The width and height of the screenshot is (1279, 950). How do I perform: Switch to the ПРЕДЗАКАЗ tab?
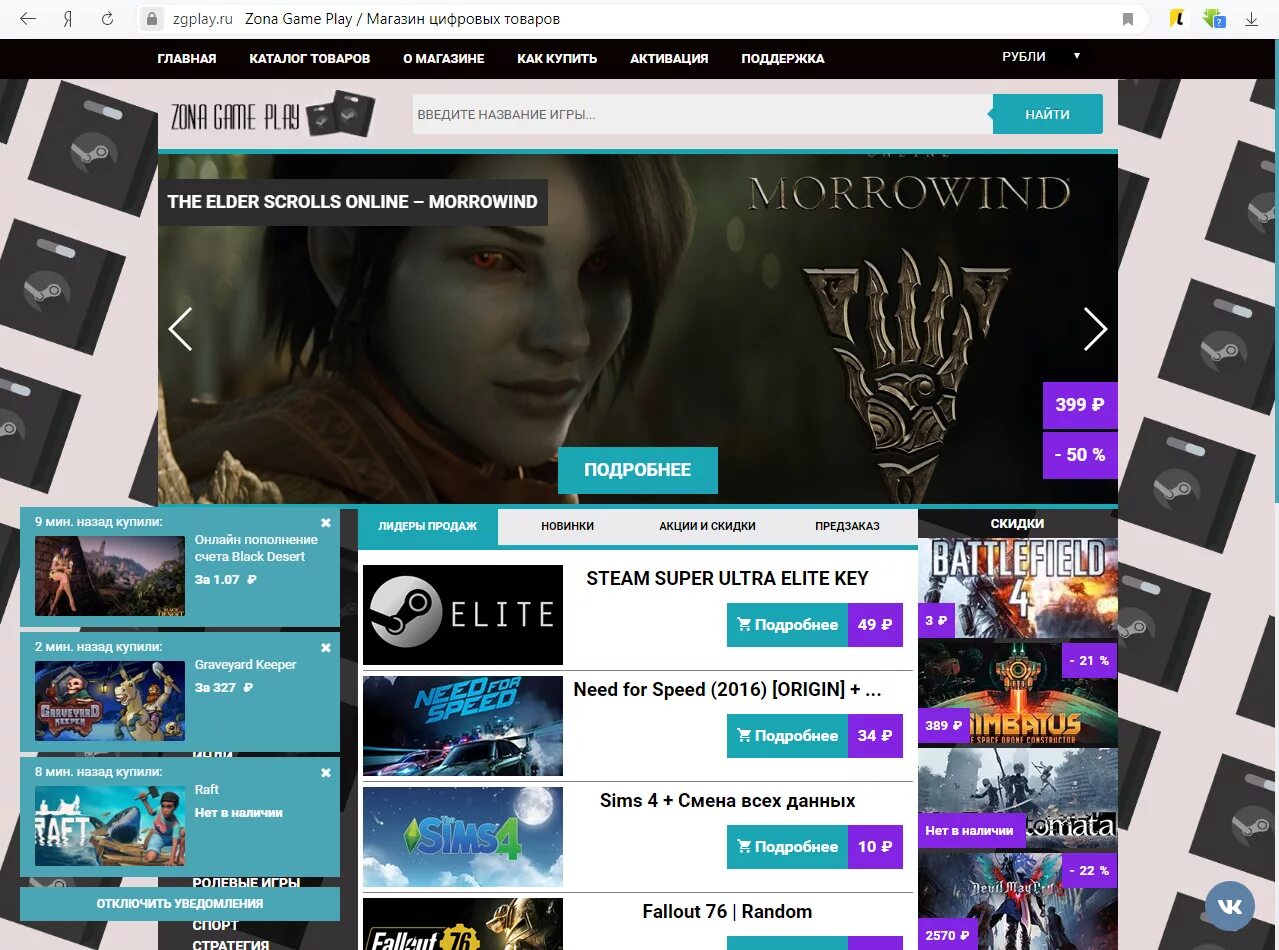[x=848, y=526]
